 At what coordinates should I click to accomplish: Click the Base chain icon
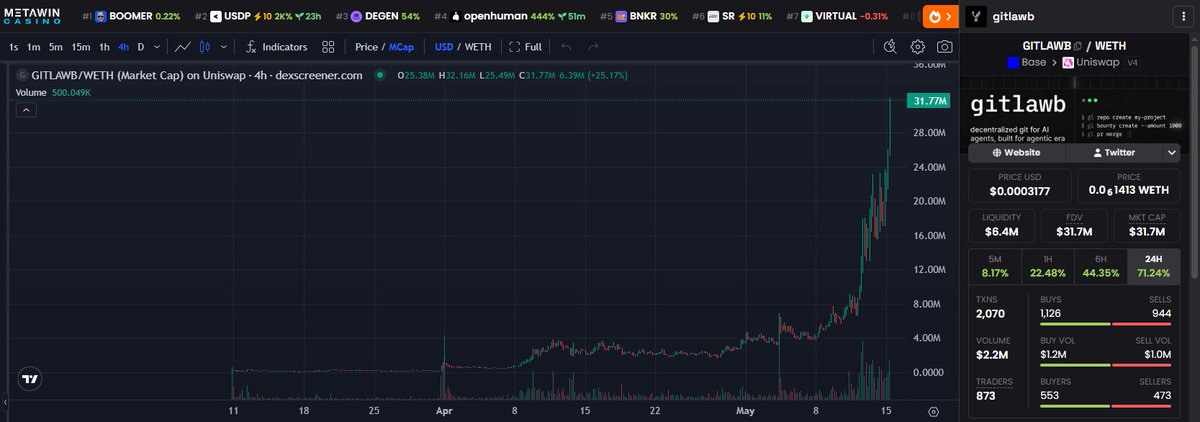coord(1013,62)
